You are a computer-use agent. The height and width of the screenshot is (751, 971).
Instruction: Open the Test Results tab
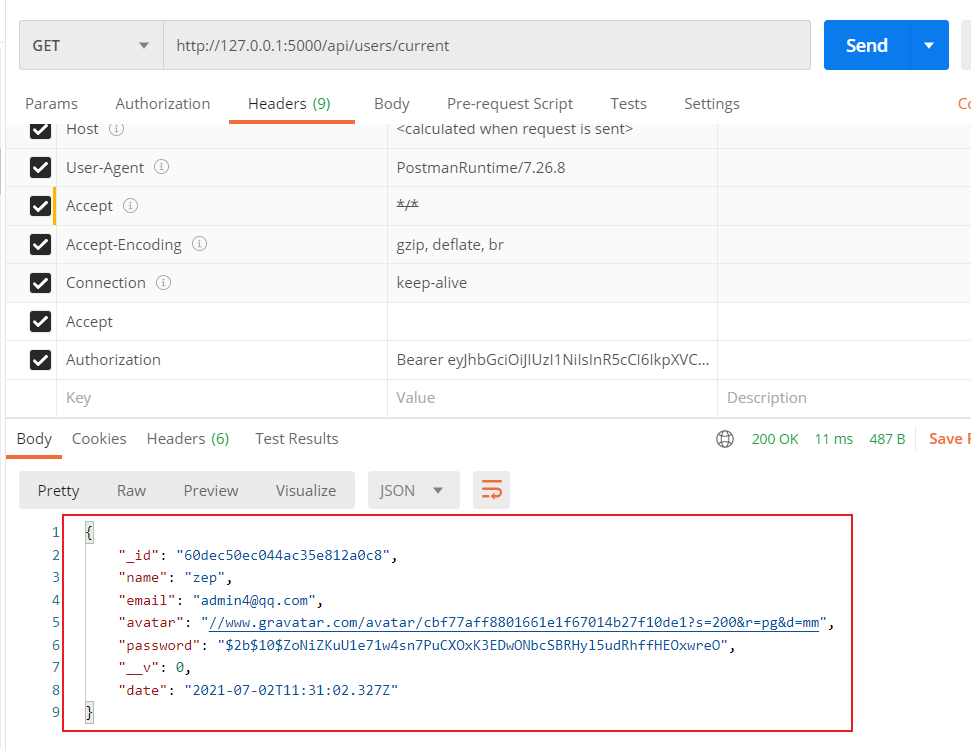297,439
